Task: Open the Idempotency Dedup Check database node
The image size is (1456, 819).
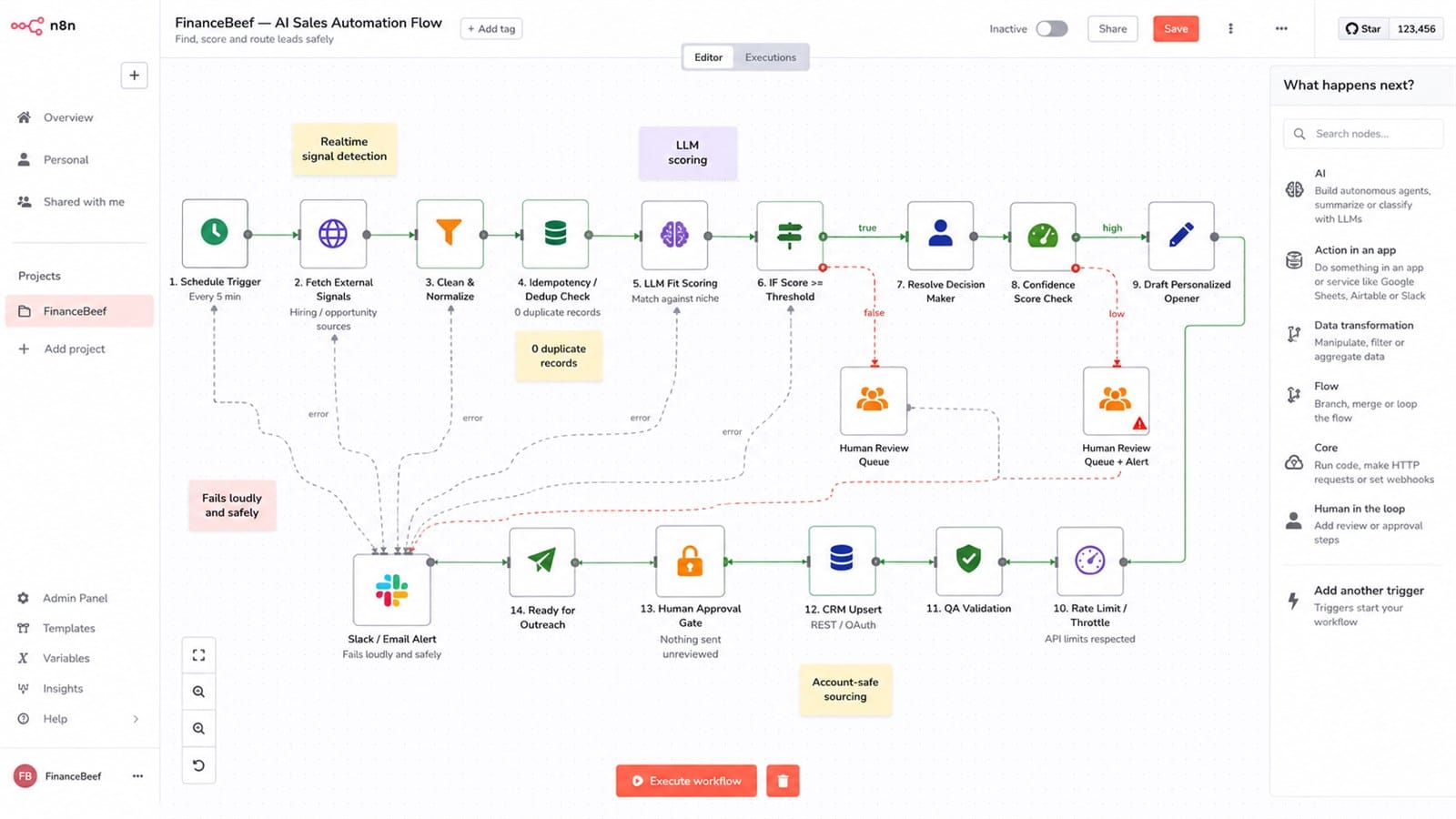Action: click(555, 234)
